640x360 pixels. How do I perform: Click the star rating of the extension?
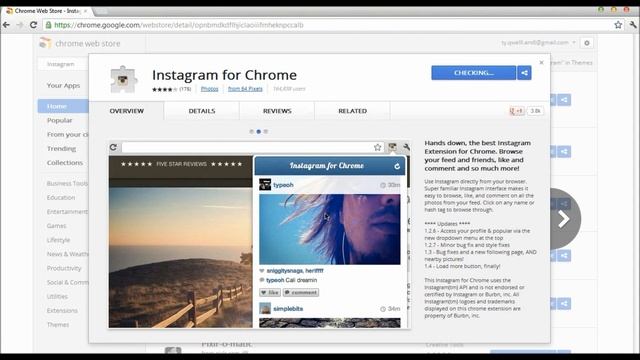tap(164, 89)
